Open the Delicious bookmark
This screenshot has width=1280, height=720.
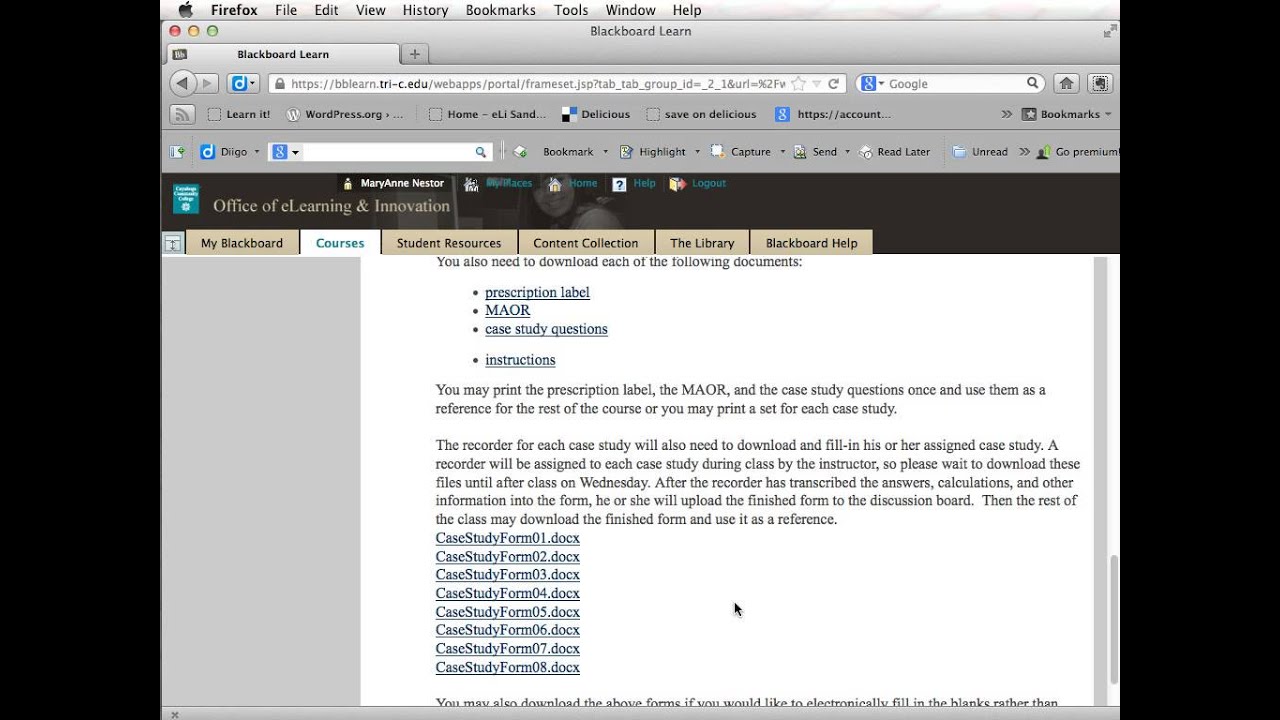point(596,114)
